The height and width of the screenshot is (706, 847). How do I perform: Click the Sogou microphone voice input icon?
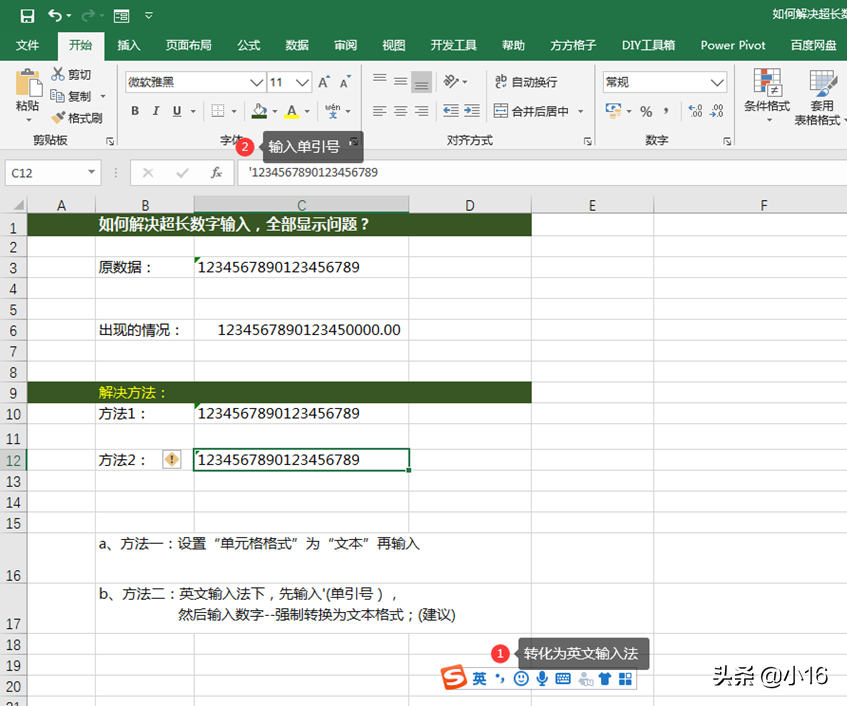pyautogui.click(x=542, y=678)
